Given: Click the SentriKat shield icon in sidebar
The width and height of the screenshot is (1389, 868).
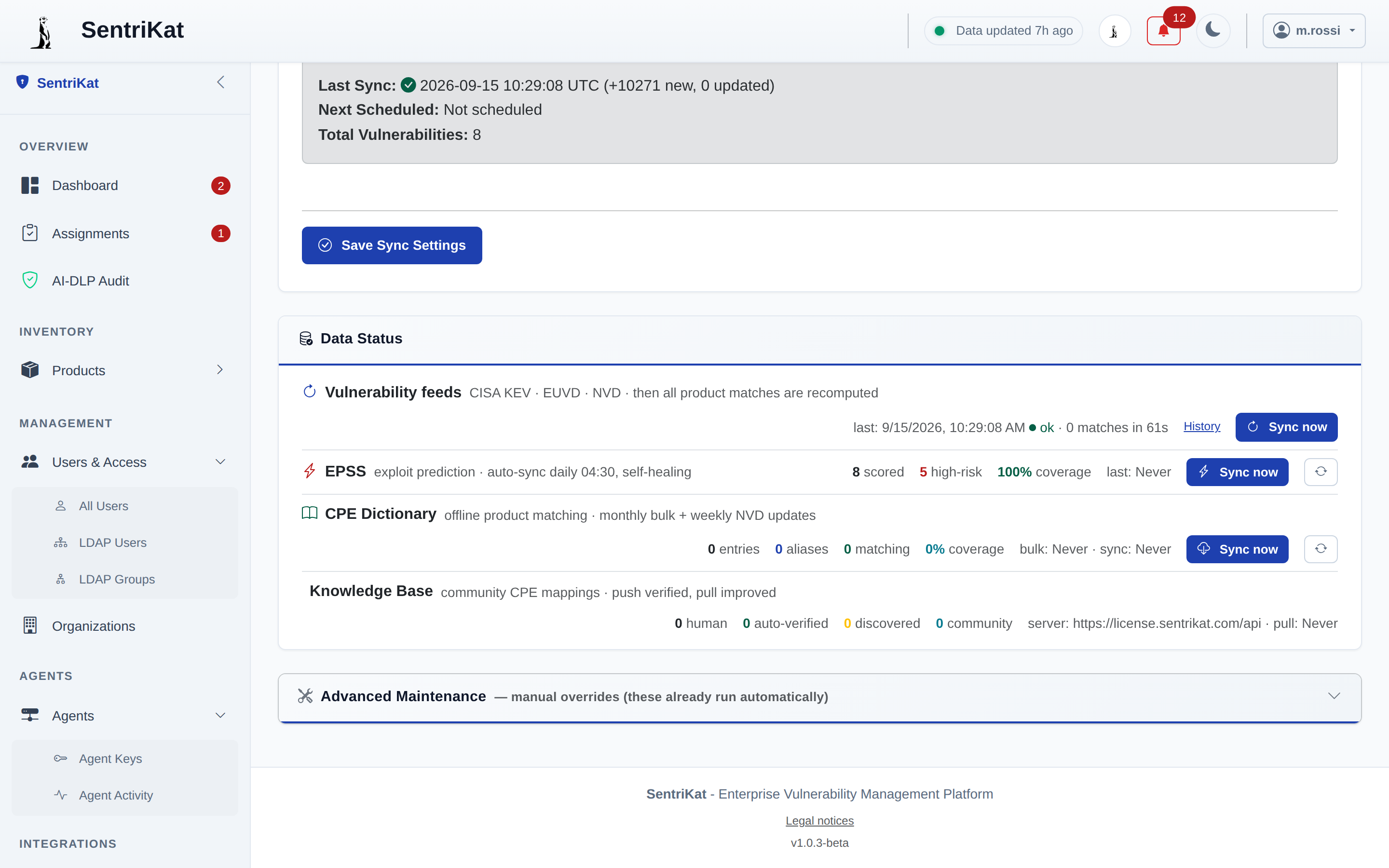Looking at the screenshot, I should (x=22, y=82).
